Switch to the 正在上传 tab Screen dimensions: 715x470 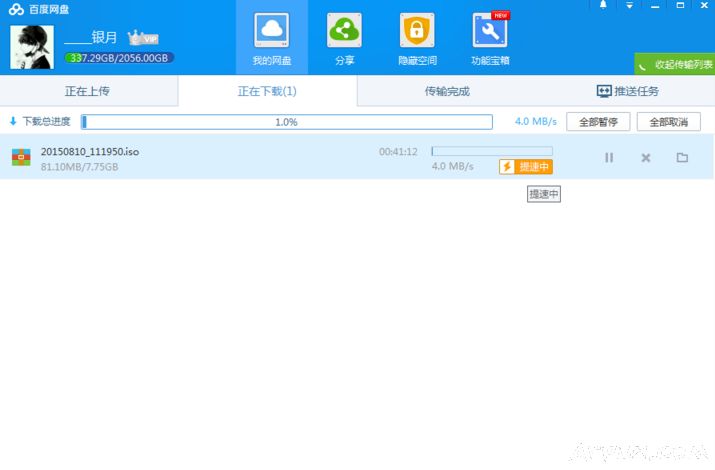pos(88,91)
